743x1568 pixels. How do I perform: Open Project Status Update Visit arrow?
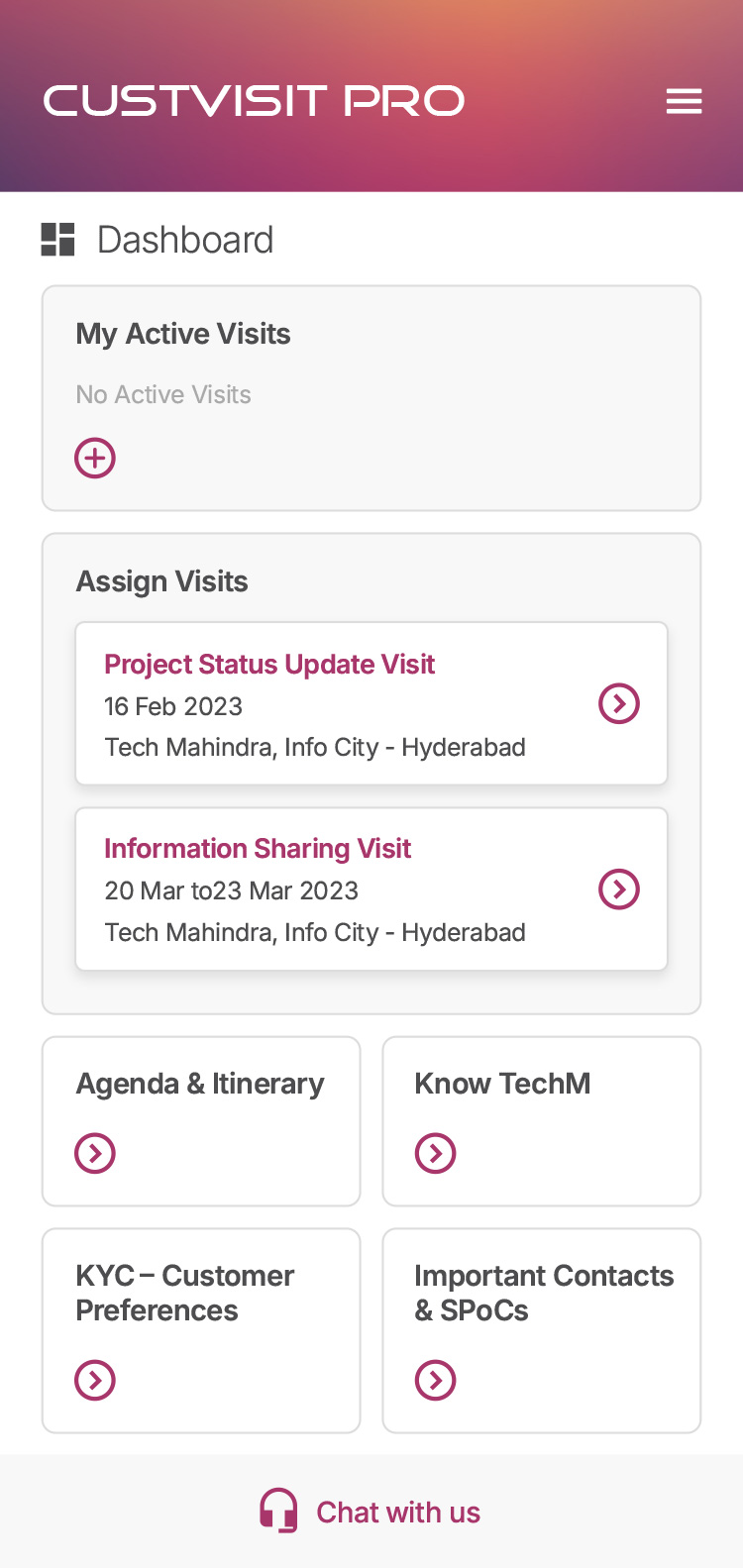[x=619, y=704]
